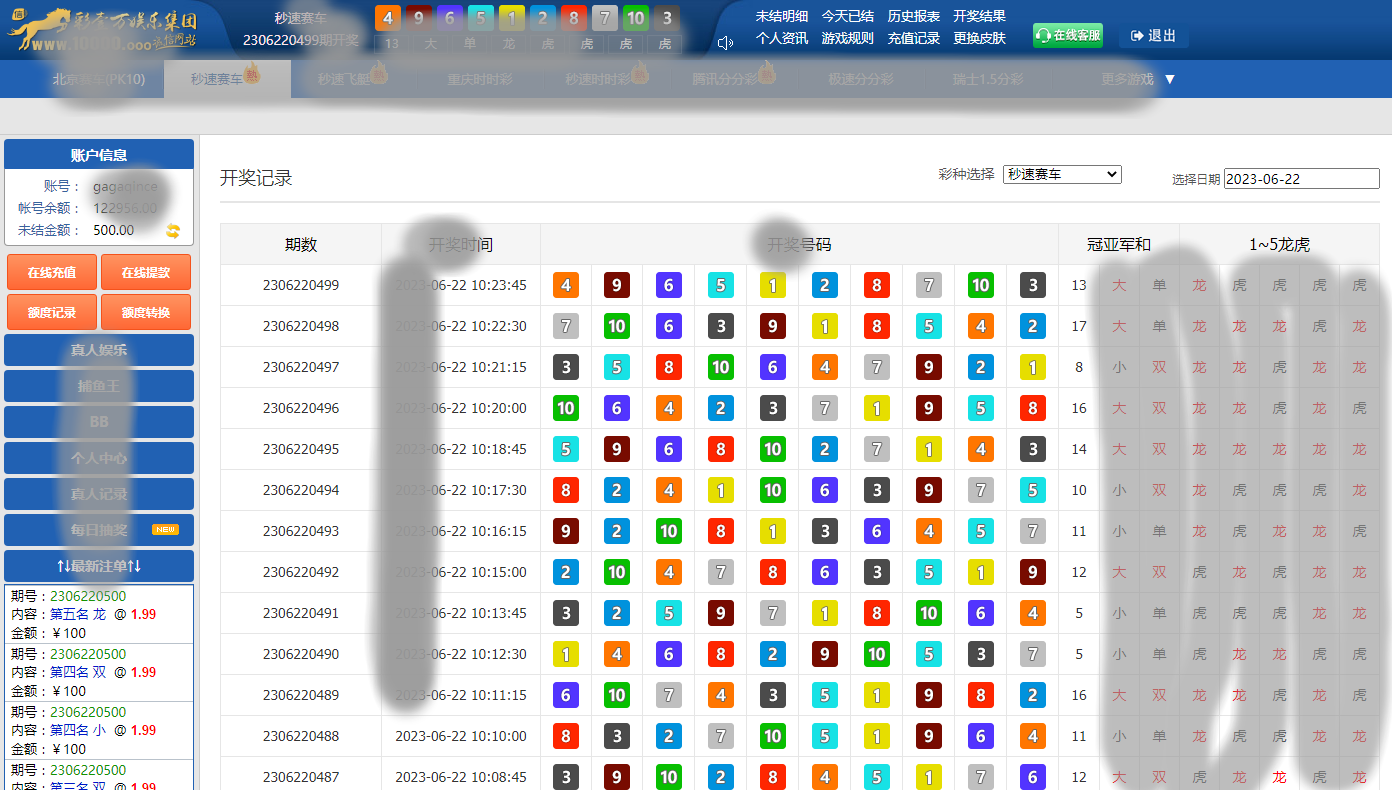This screenshot has height=790, width=1392.
Task: Toggle the ↑↓最新注单↑↓ panel header
Action: pos(99,566)
